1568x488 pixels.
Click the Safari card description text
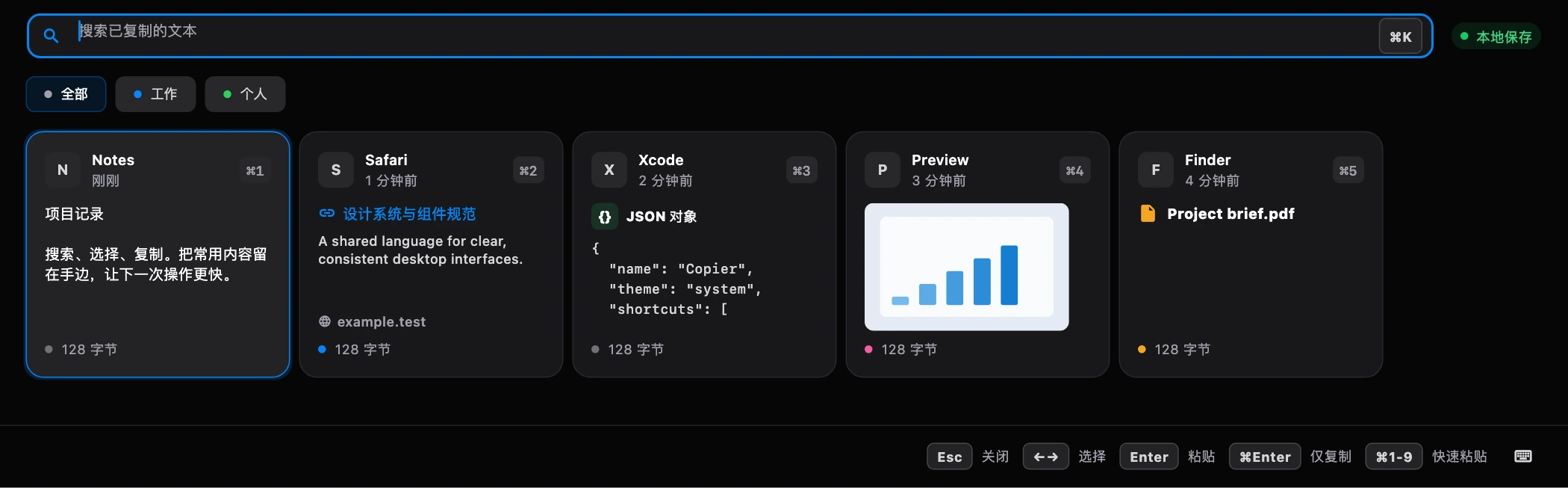click(x=420, y=250)
